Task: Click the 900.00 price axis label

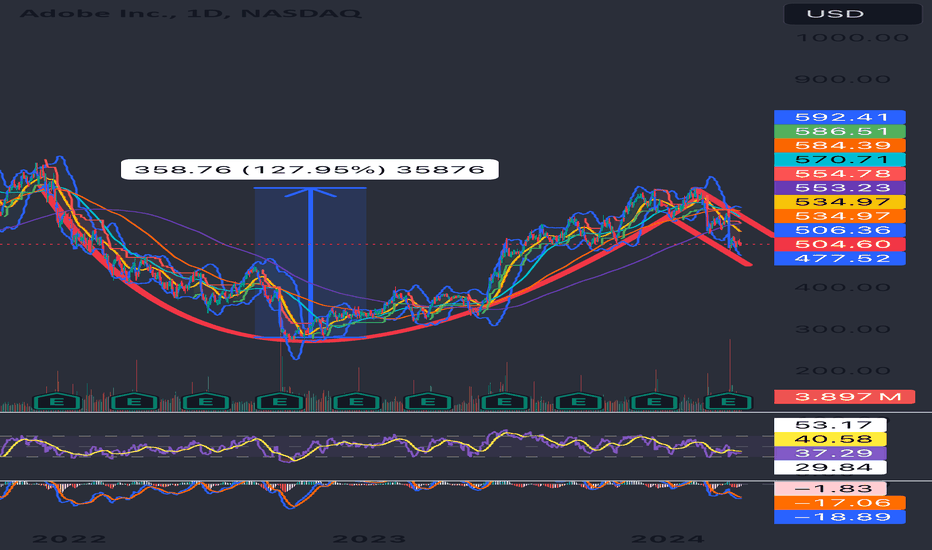Action: pos(842,79)
